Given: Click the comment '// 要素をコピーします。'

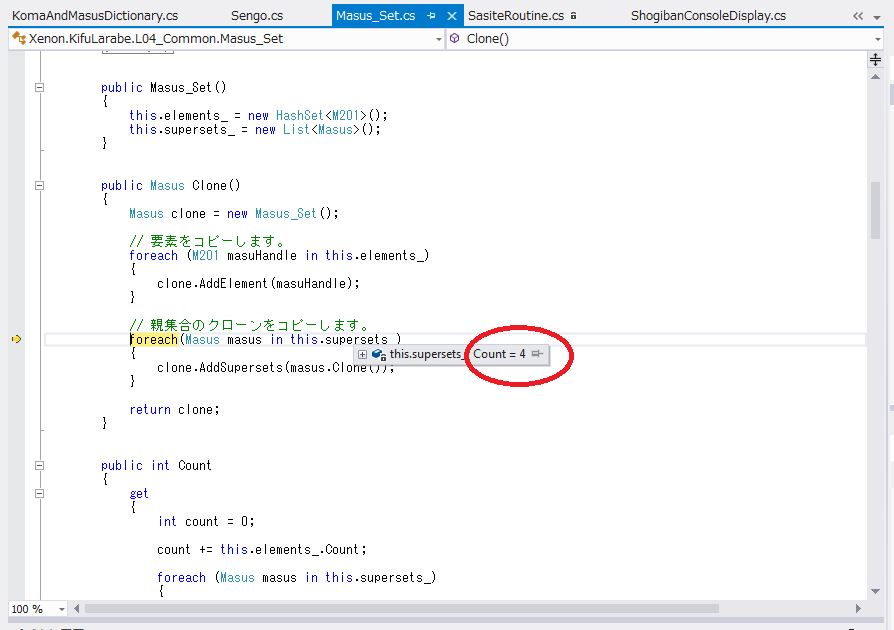Looking at the screenshot, I should pos(207,241).
